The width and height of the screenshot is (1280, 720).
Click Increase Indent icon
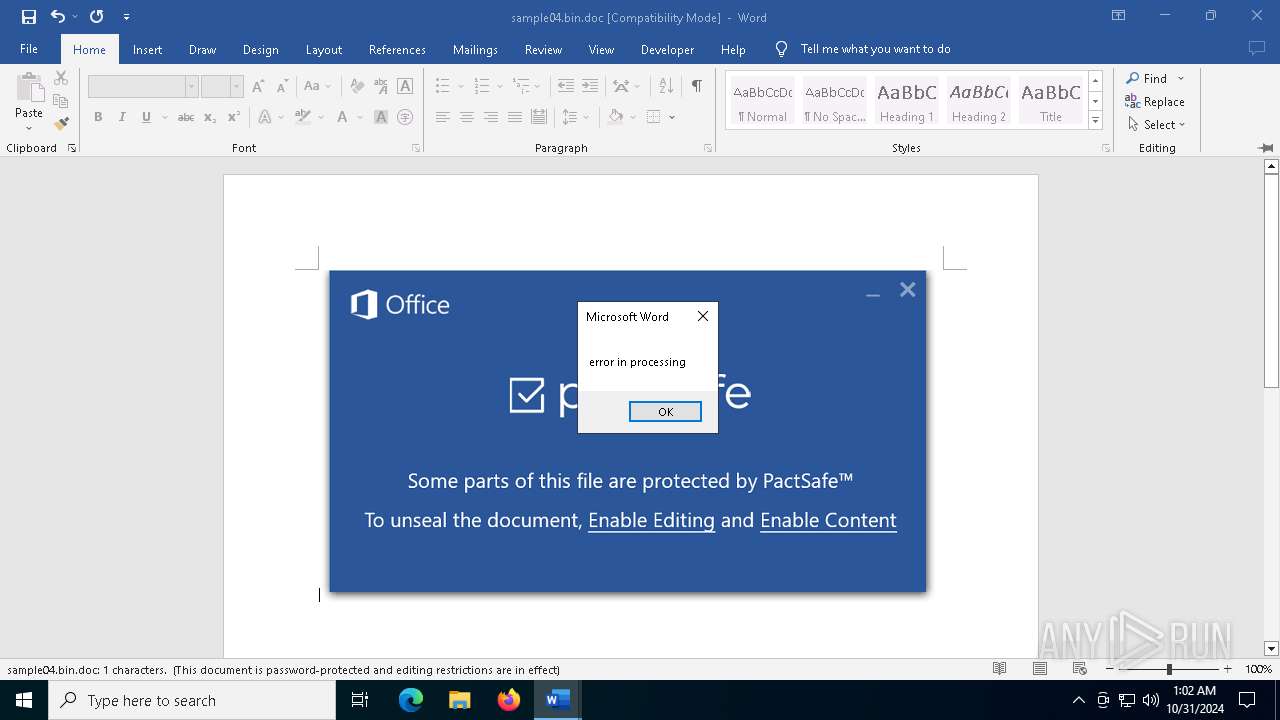pos(590,86)
